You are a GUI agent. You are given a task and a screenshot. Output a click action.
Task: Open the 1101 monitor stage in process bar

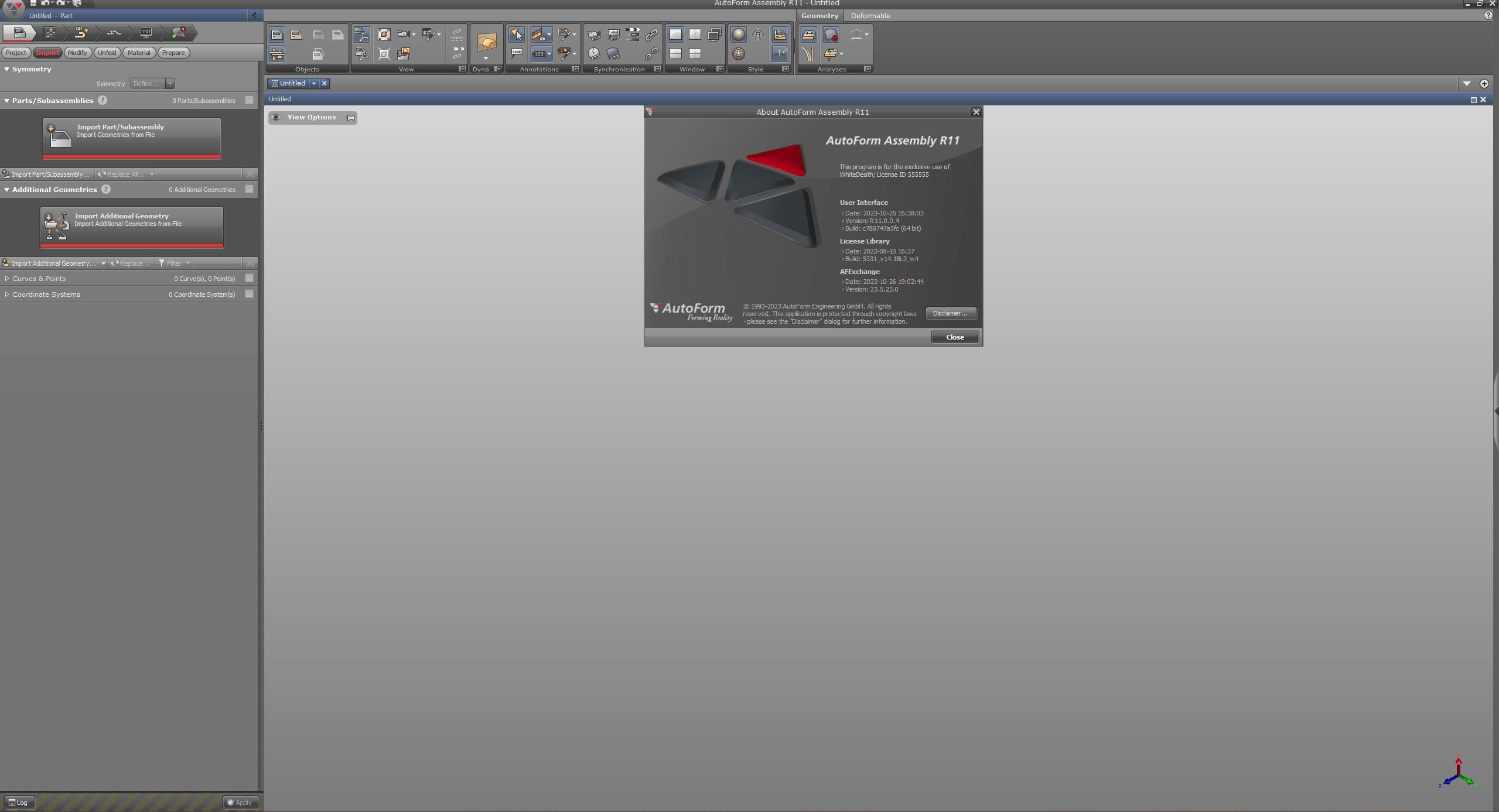click(146, 32)
